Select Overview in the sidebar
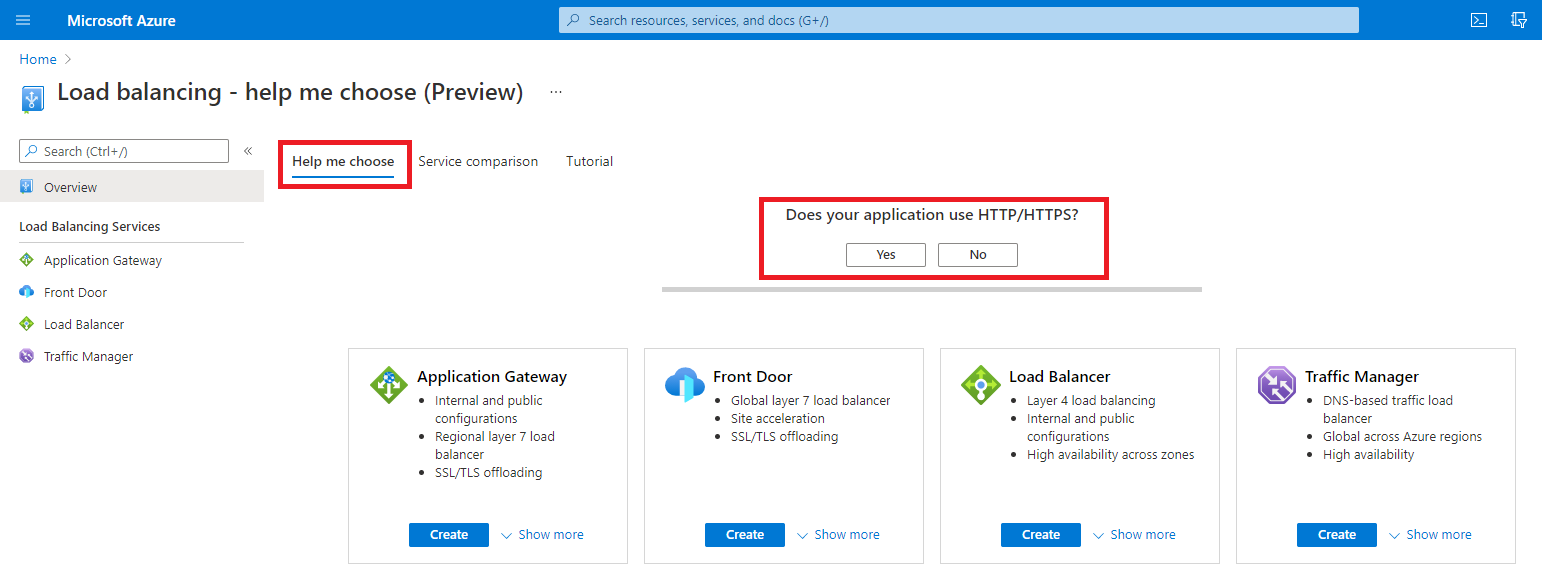The image size is (1542, 586). (x=132, y=187)
